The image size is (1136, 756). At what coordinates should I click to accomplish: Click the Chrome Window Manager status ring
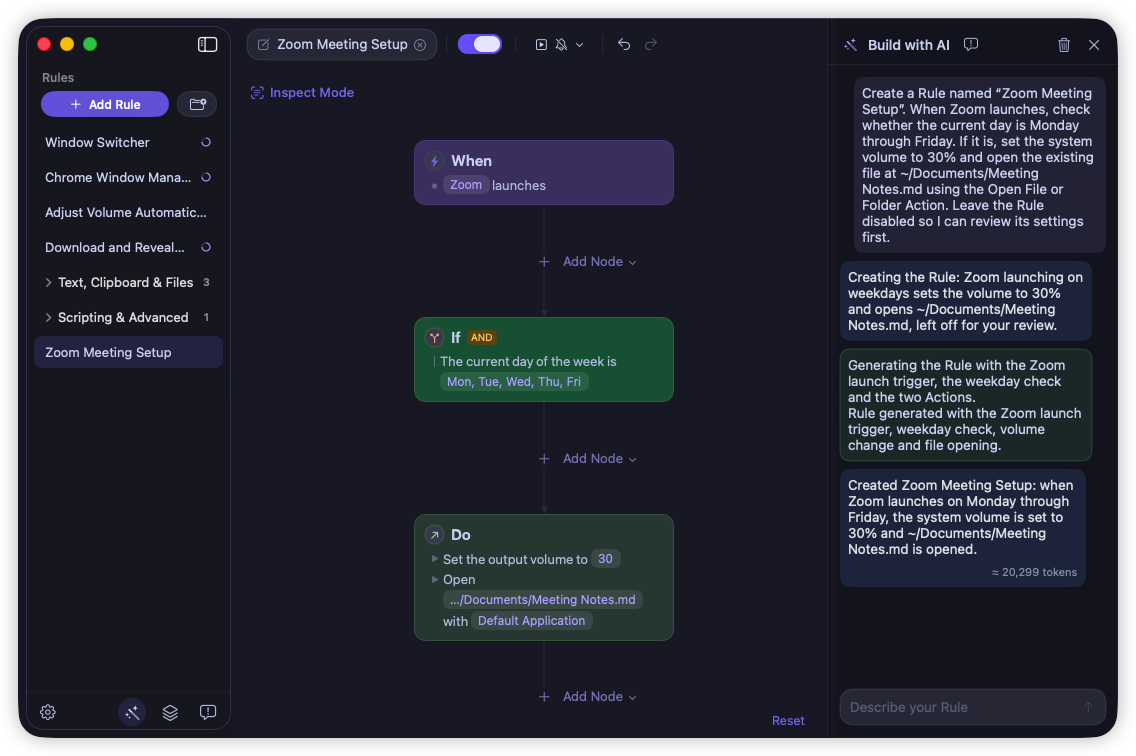click(206, 178)
